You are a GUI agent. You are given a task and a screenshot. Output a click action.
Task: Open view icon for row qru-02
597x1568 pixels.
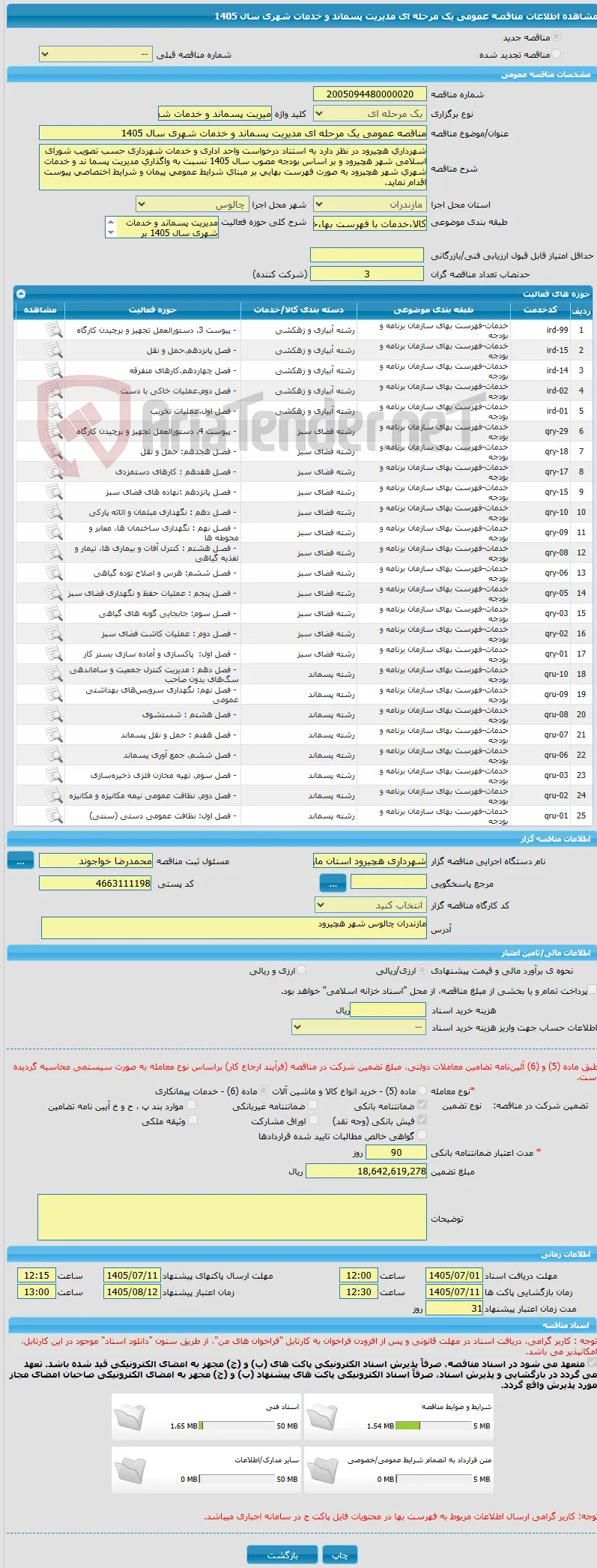coord(54,795)
